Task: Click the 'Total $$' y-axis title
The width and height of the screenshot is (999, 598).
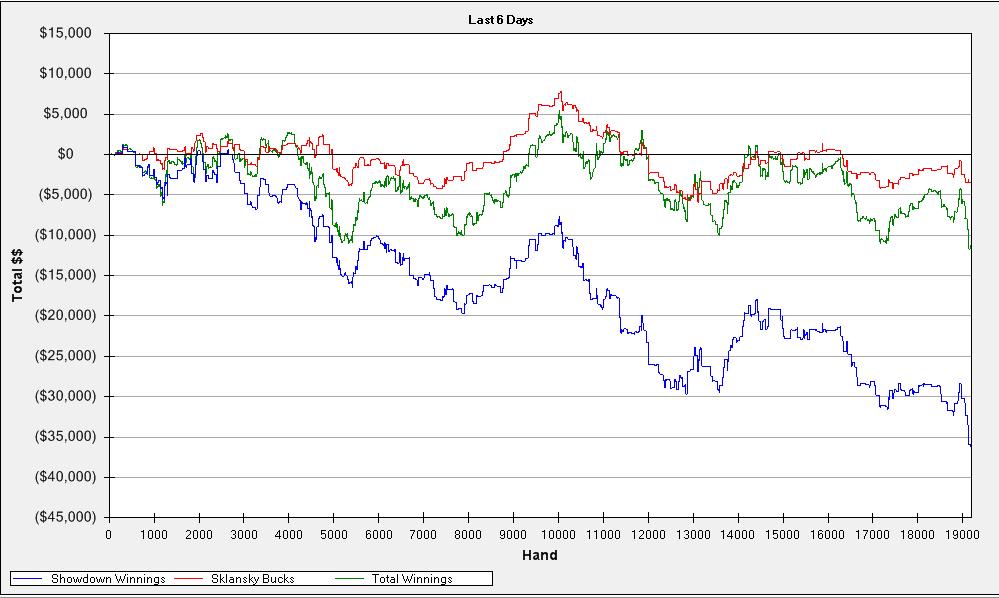Action: 18,275
